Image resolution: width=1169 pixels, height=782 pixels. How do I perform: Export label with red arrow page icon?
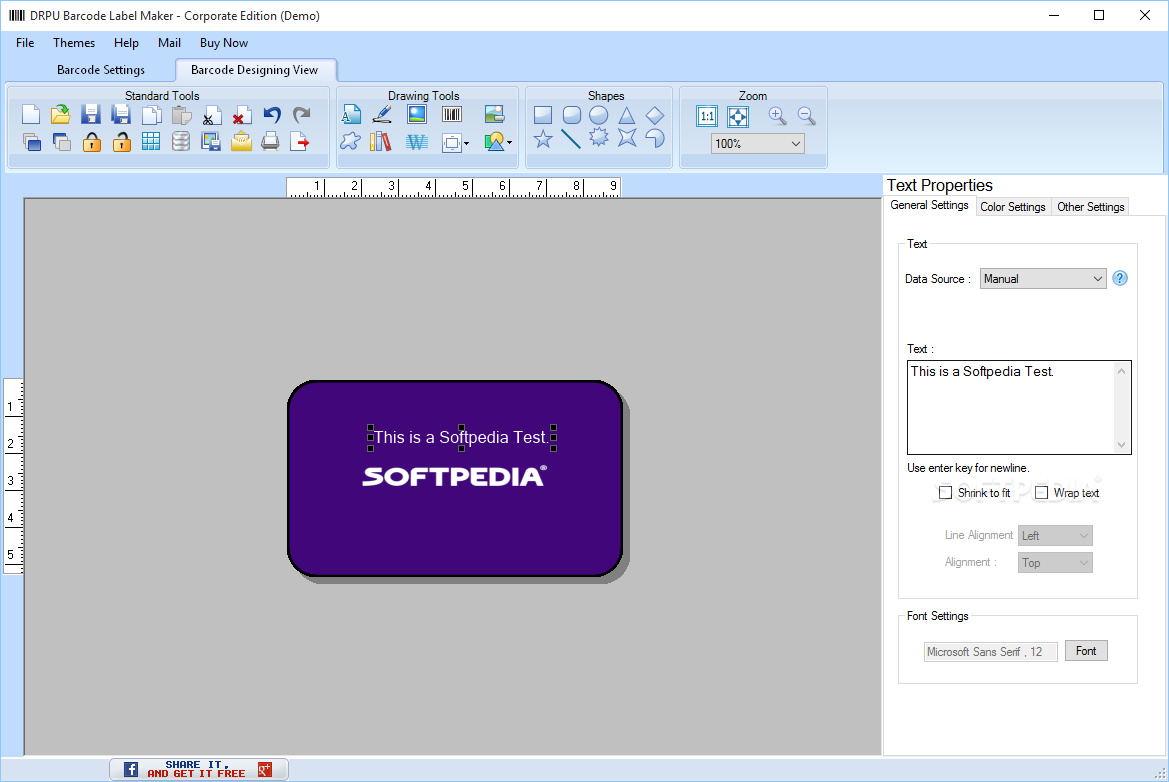[300, 142]
